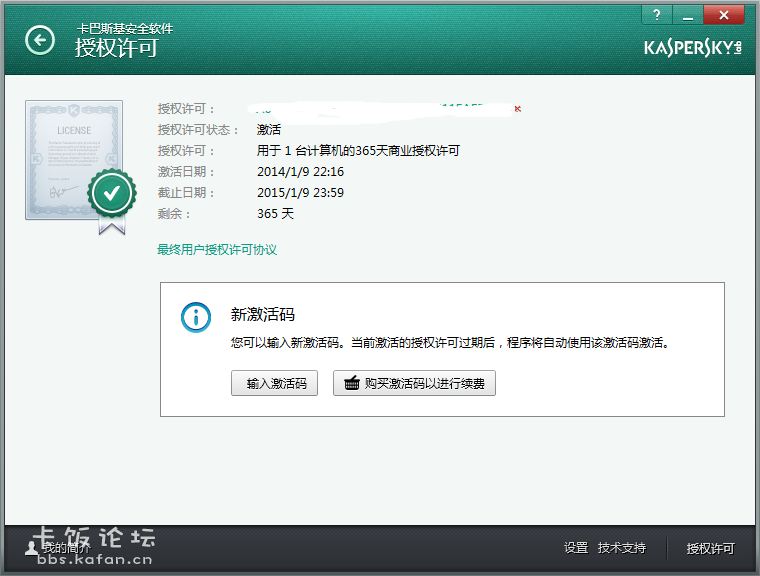The height and width of the screenshot is (576, 760).
Task: Open 我的简介 profile in bottom bar
Action: [x=58, y=548]
